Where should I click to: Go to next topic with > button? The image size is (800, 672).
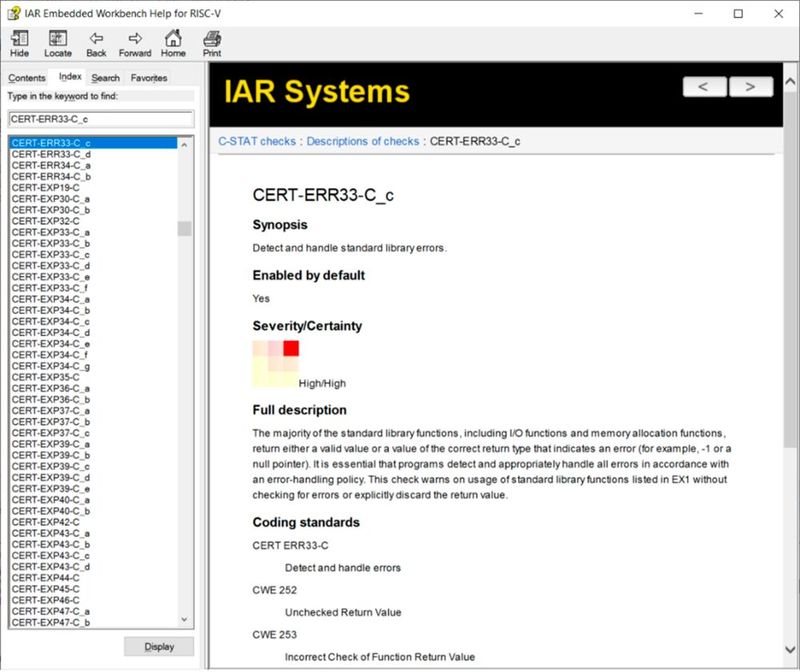751,87
